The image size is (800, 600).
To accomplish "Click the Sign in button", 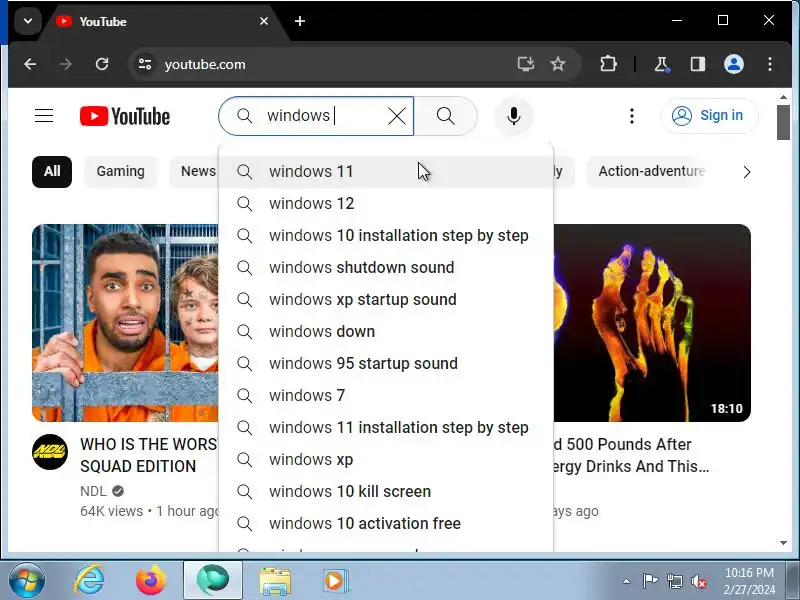I will coord(709,116).
